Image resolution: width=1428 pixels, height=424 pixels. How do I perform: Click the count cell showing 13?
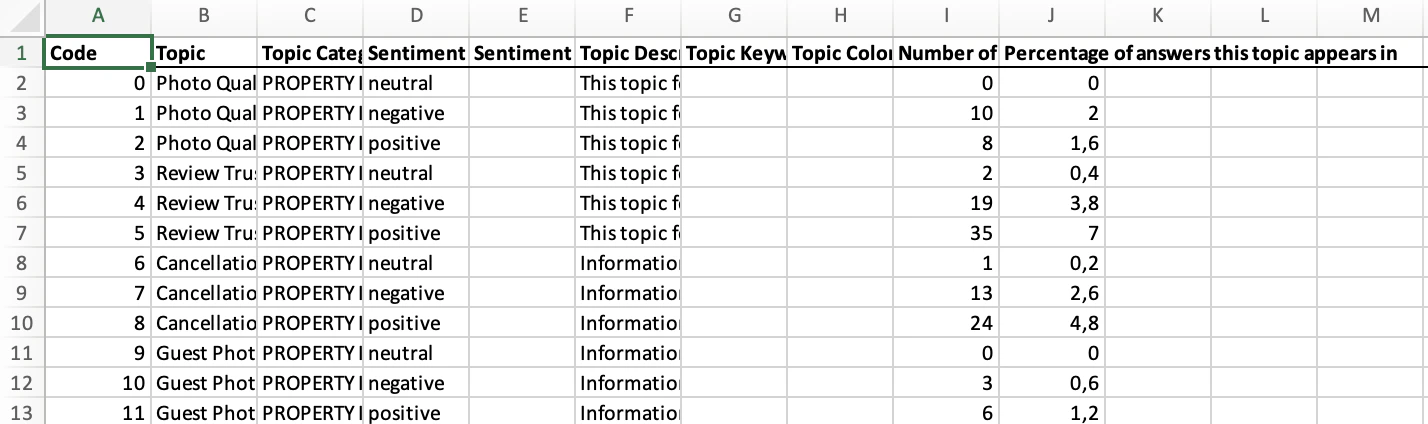[946, 293]
